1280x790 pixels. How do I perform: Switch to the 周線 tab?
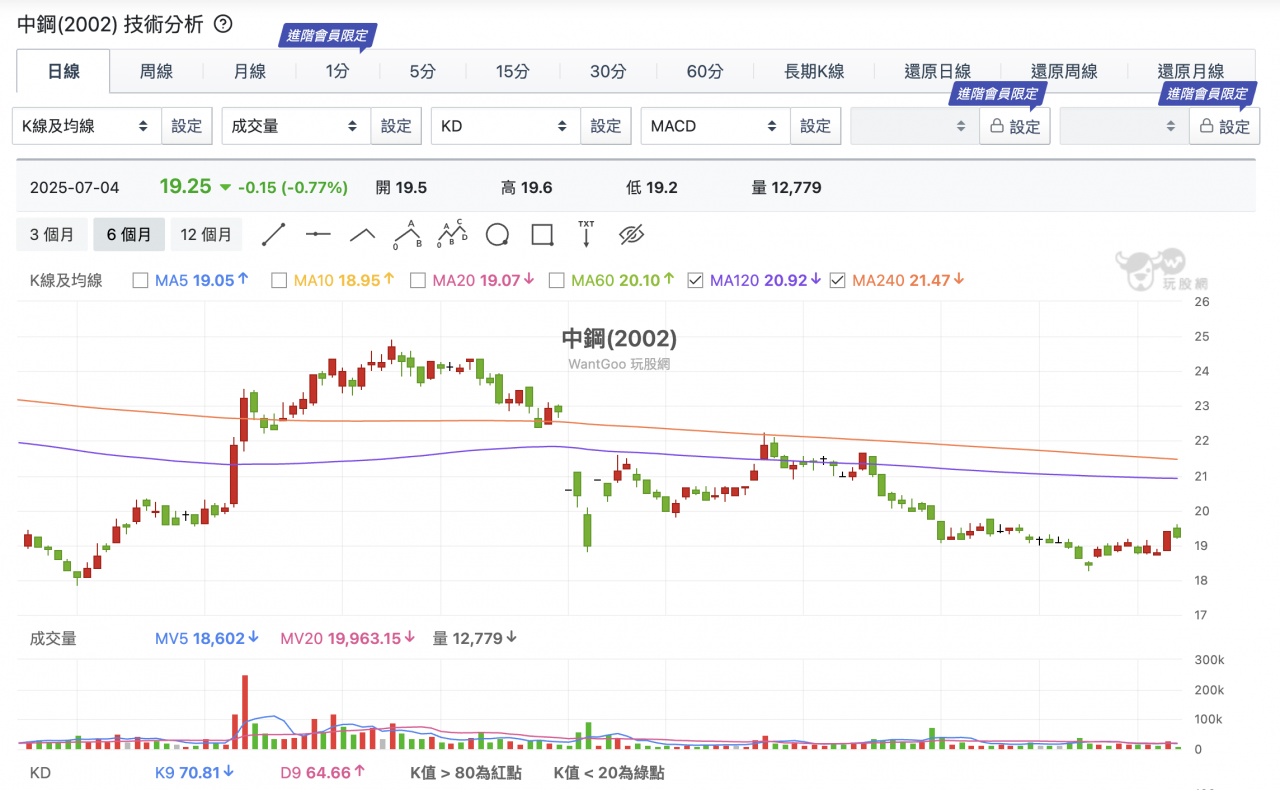coord(156,71)
